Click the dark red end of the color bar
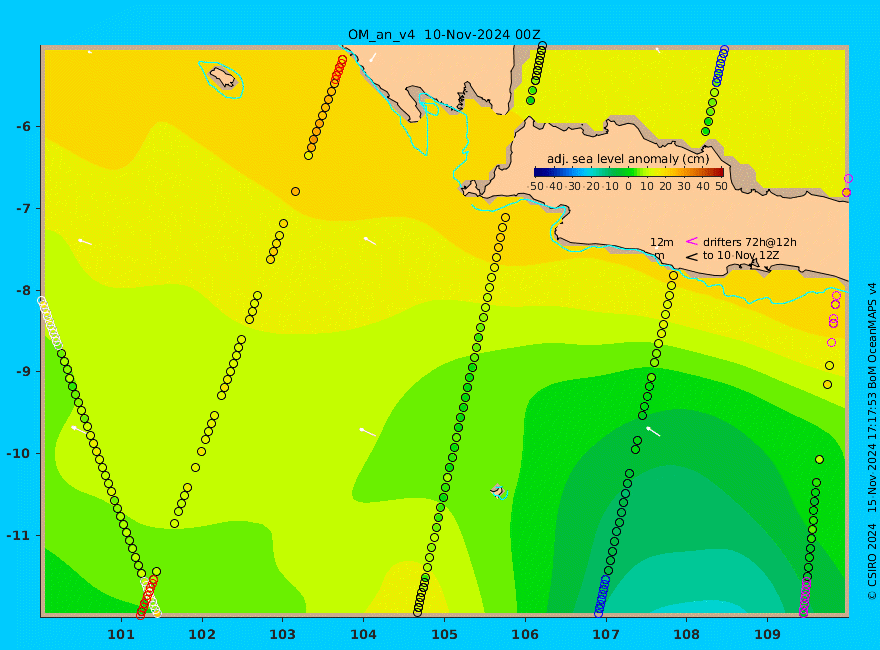Screen dimensions: 880x650 (720, 172)
